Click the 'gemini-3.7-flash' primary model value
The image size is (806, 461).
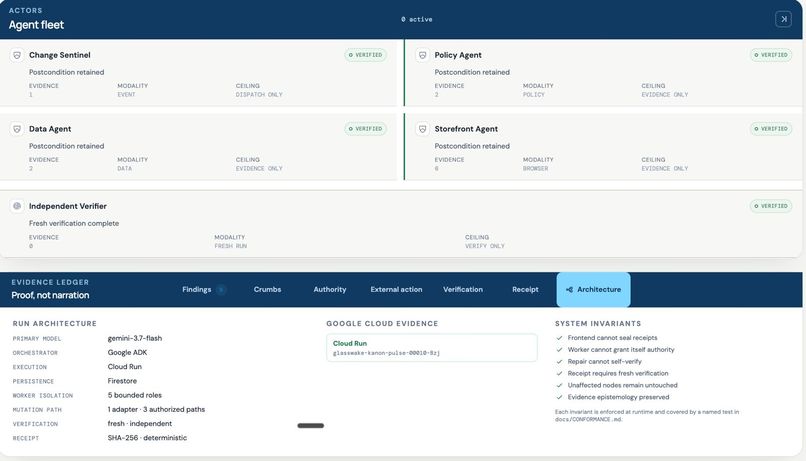[135, 338]
